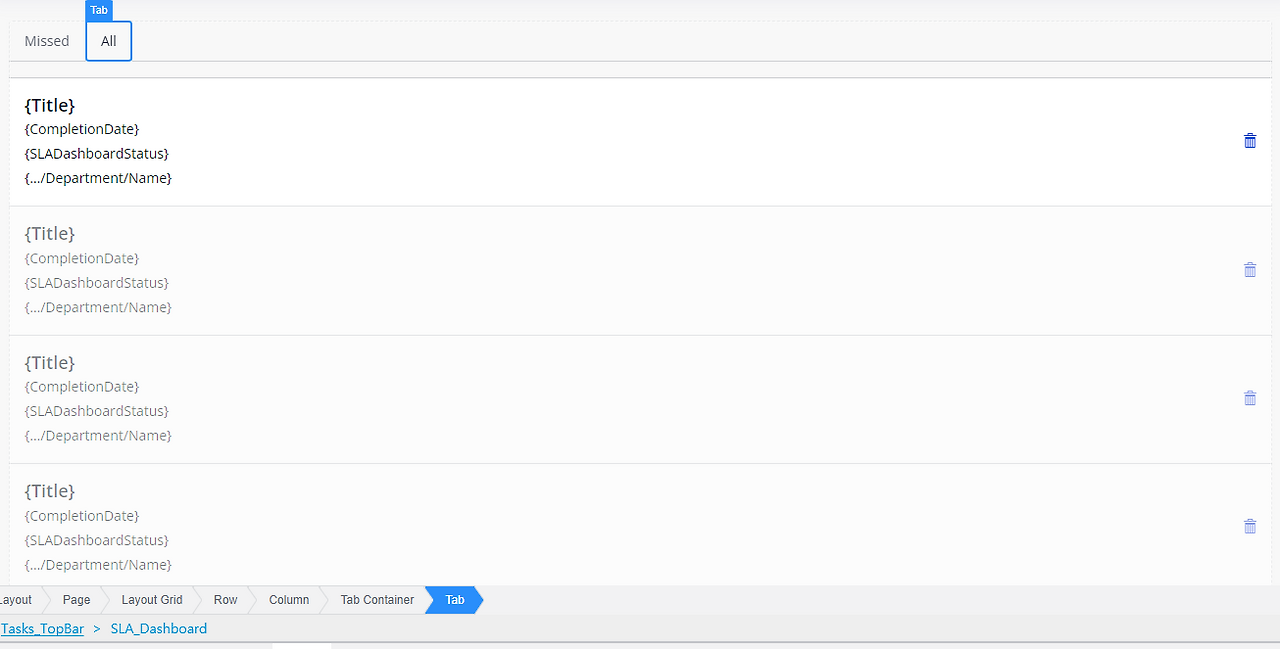Select the {.../Department/Name} placeholder
This screenshot has height=649, width=1280.
point(98,178)
